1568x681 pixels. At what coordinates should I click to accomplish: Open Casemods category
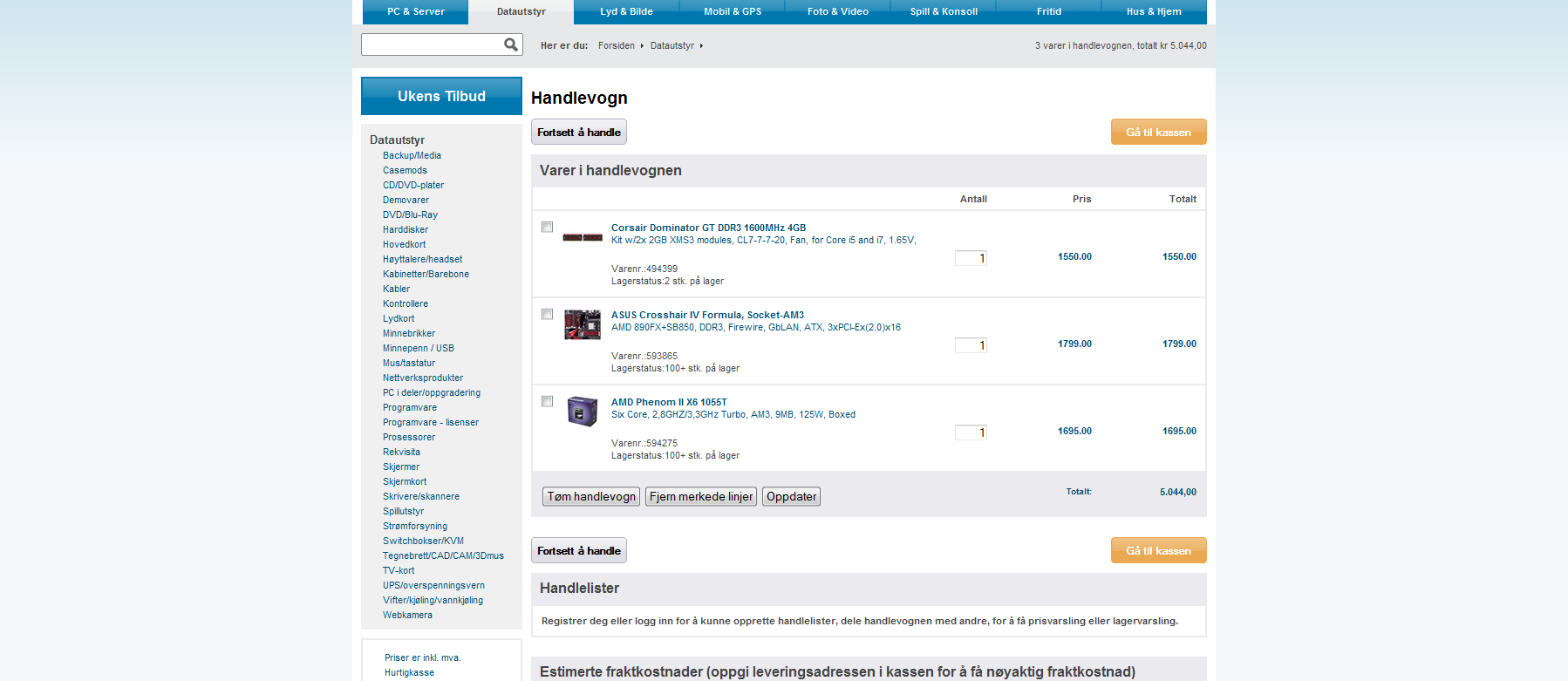[x=405, y=170]
